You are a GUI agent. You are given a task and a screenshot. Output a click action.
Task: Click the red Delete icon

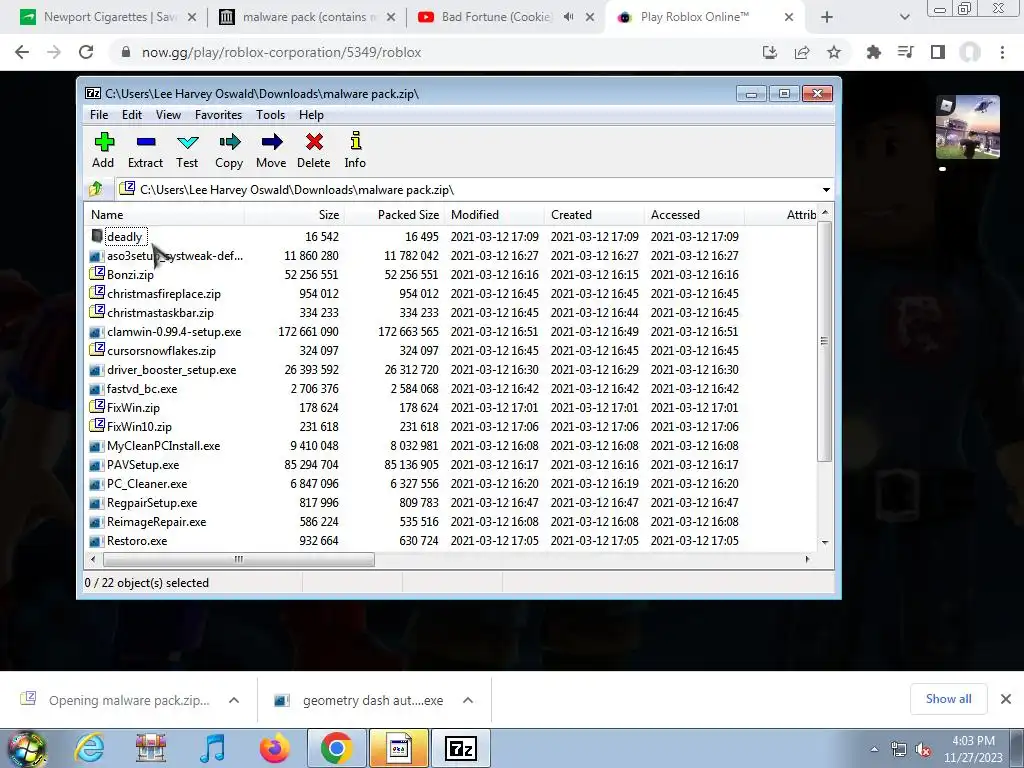click(314, 142)
